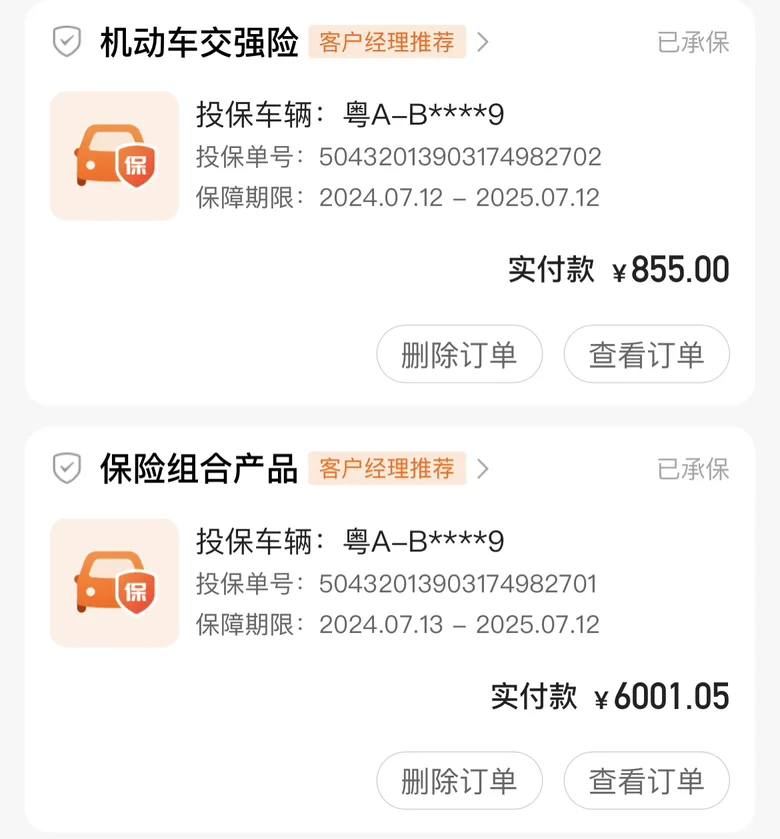Open the 保险组合产品 order title
This screenshot has height=839, width=780.
coord(199,469)
